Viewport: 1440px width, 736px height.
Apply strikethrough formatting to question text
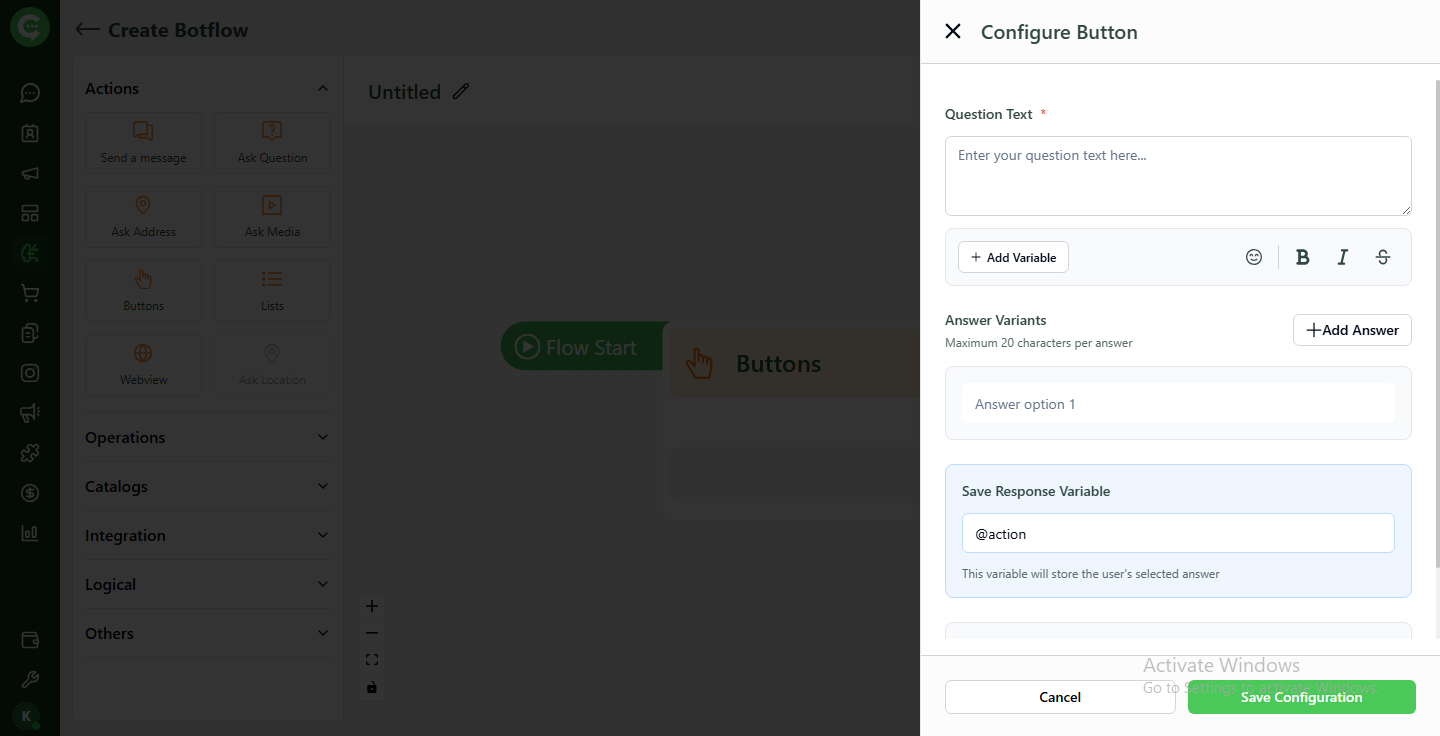click(x=1383, y=257)
